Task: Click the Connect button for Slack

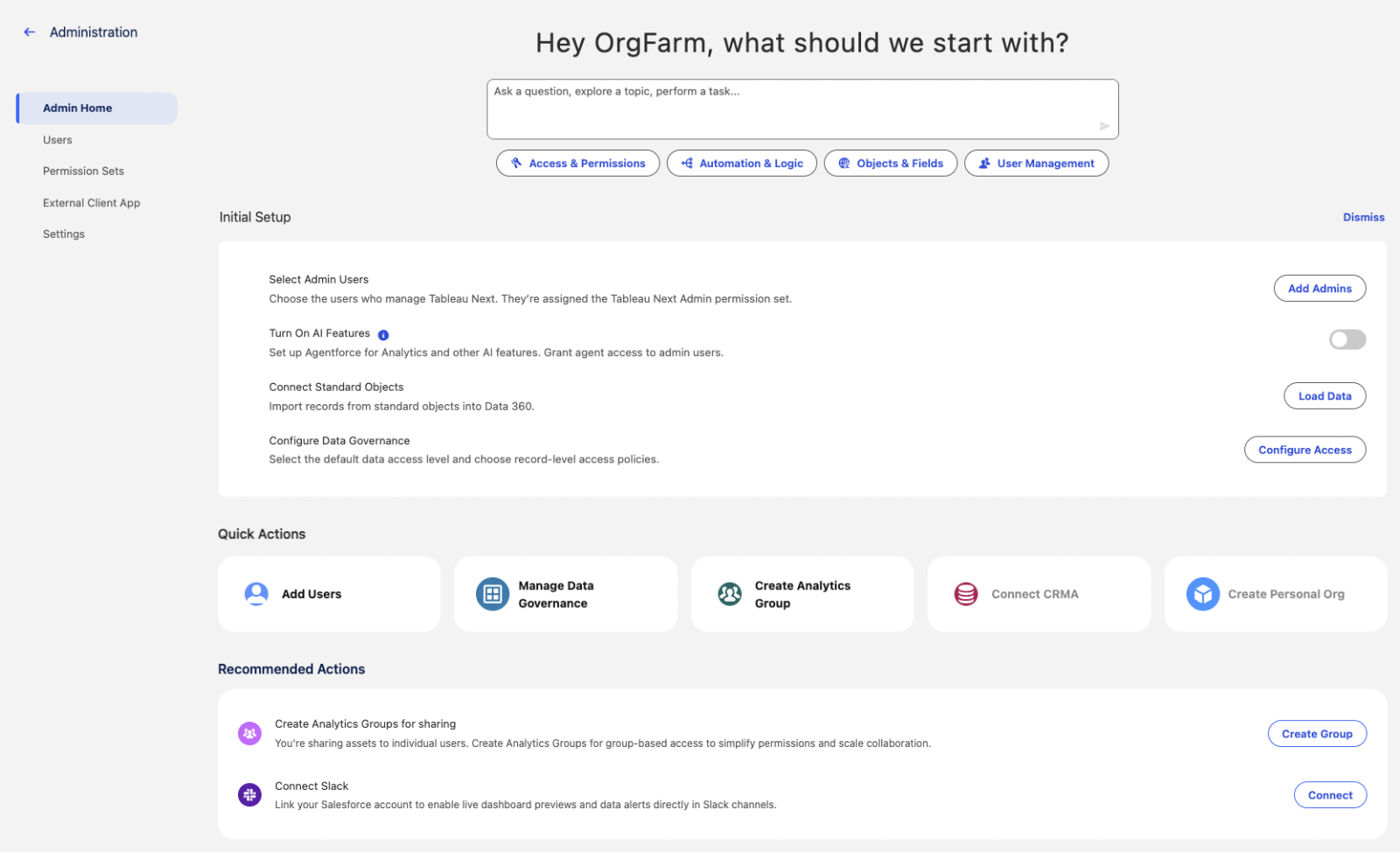Action: (x=1330, y=795)
